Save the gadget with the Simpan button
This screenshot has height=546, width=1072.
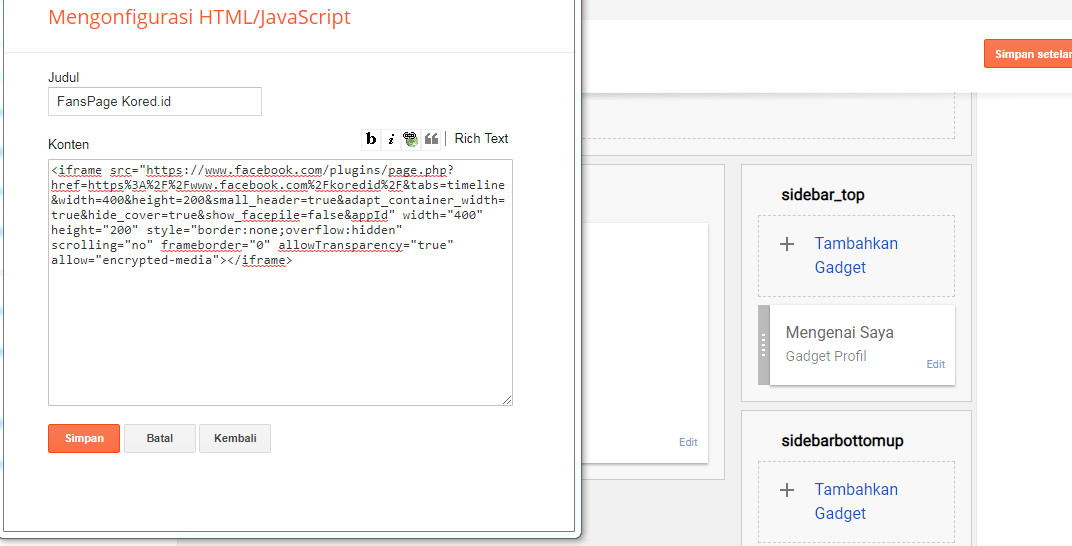pyautogui.click(x=84, y=438)
